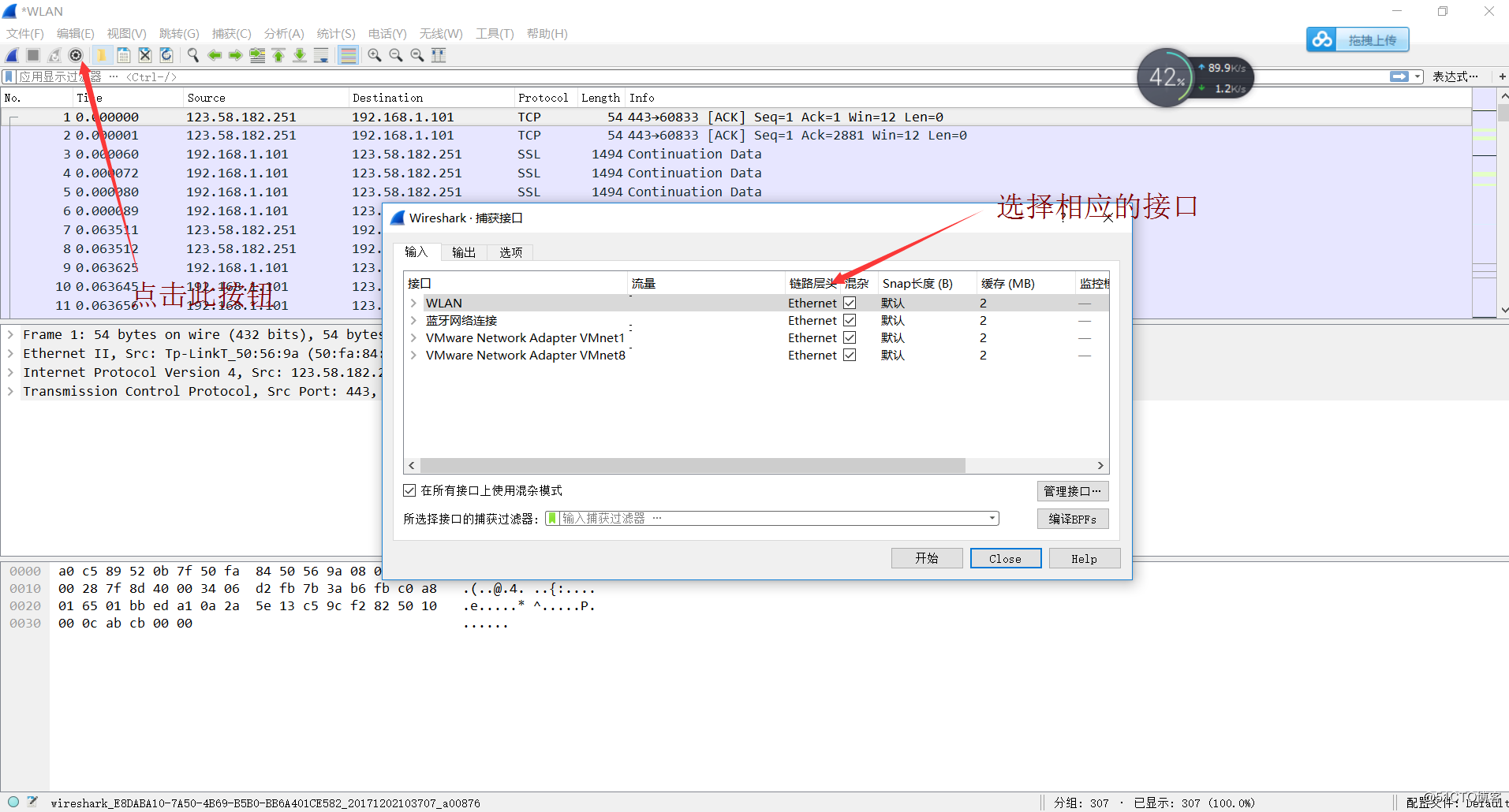
Task: Find packet magnifier icon
Action: point(192,55)
